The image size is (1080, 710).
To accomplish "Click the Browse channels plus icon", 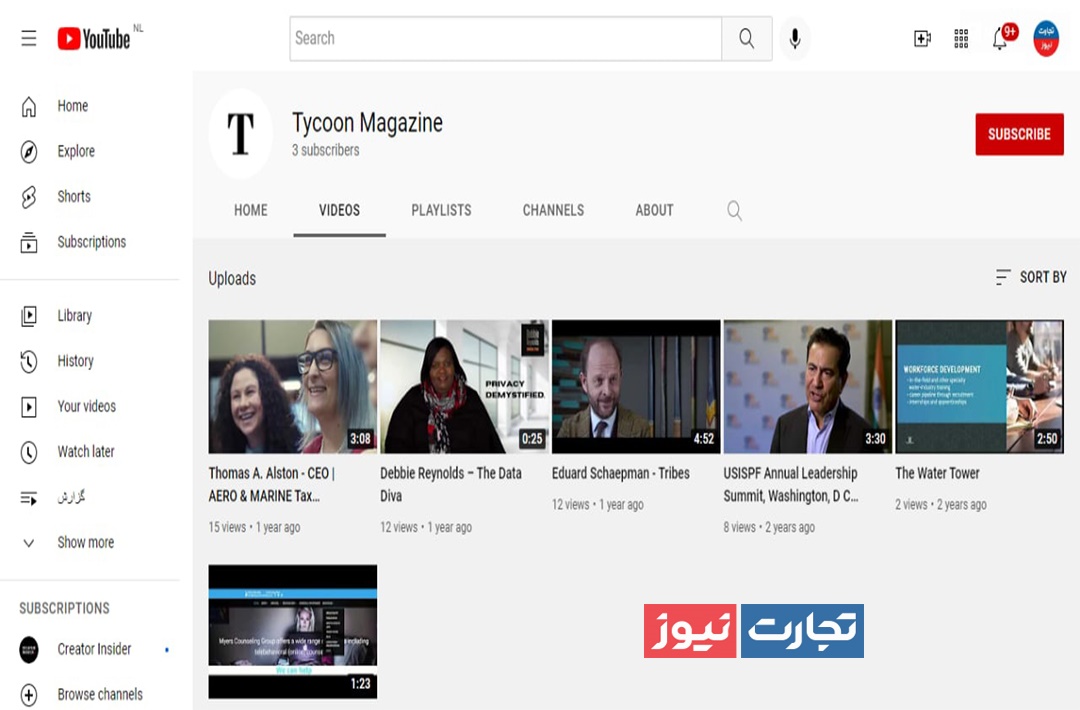I will (x=29, y=695).
